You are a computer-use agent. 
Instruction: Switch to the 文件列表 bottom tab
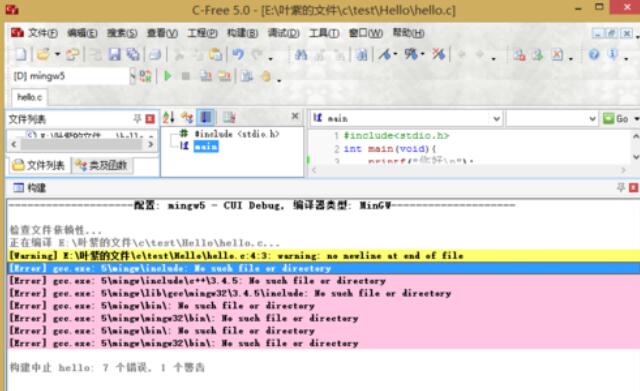pos(39,165)
